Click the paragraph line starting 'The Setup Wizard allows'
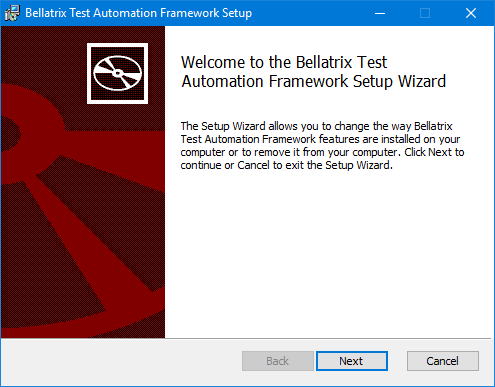Screen dimensions: 495x387 (316, 126)
